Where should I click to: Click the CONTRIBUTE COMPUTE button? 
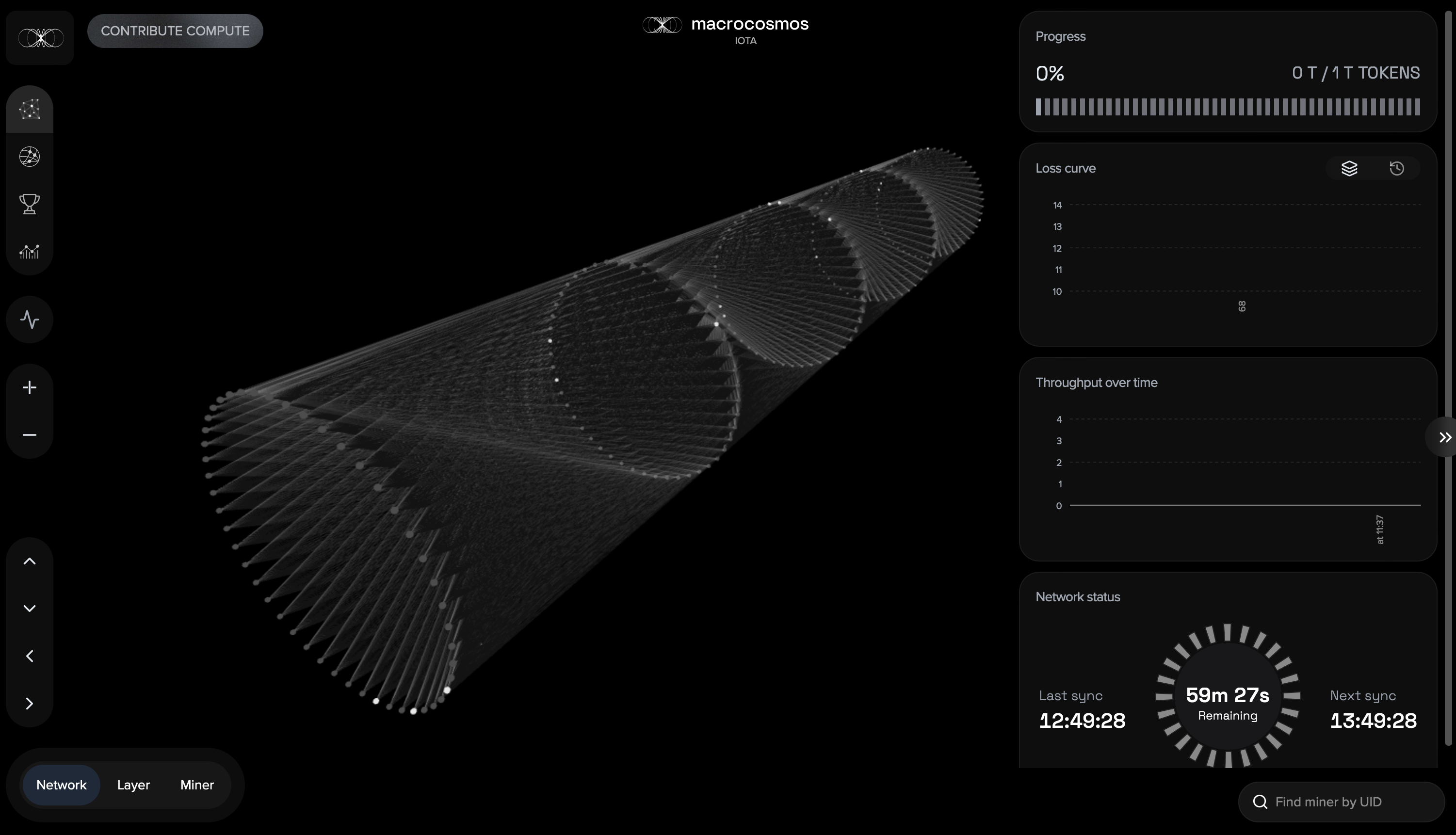175,31
